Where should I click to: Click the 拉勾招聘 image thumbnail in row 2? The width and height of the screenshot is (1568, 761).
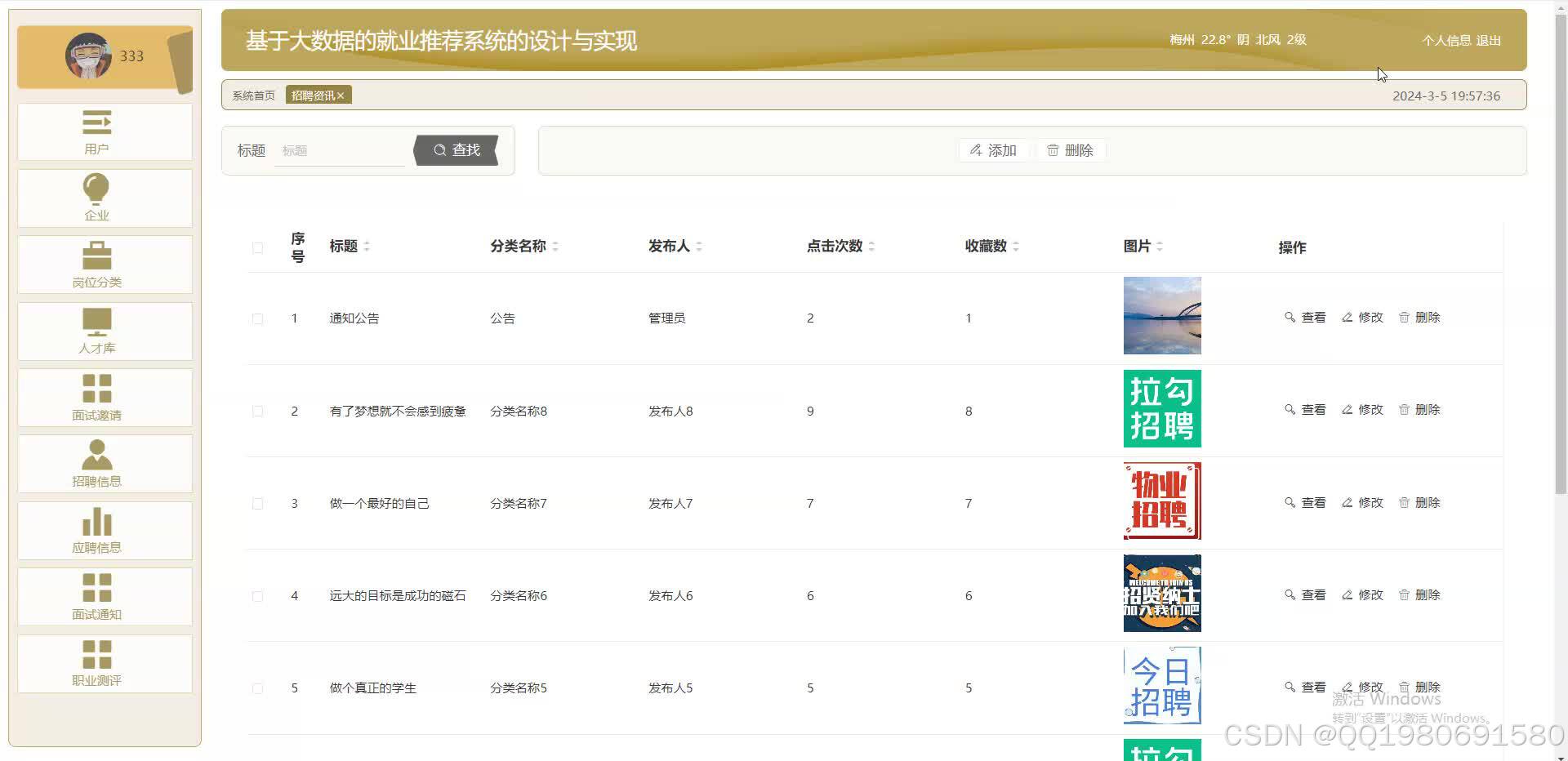coord(1161,409)
